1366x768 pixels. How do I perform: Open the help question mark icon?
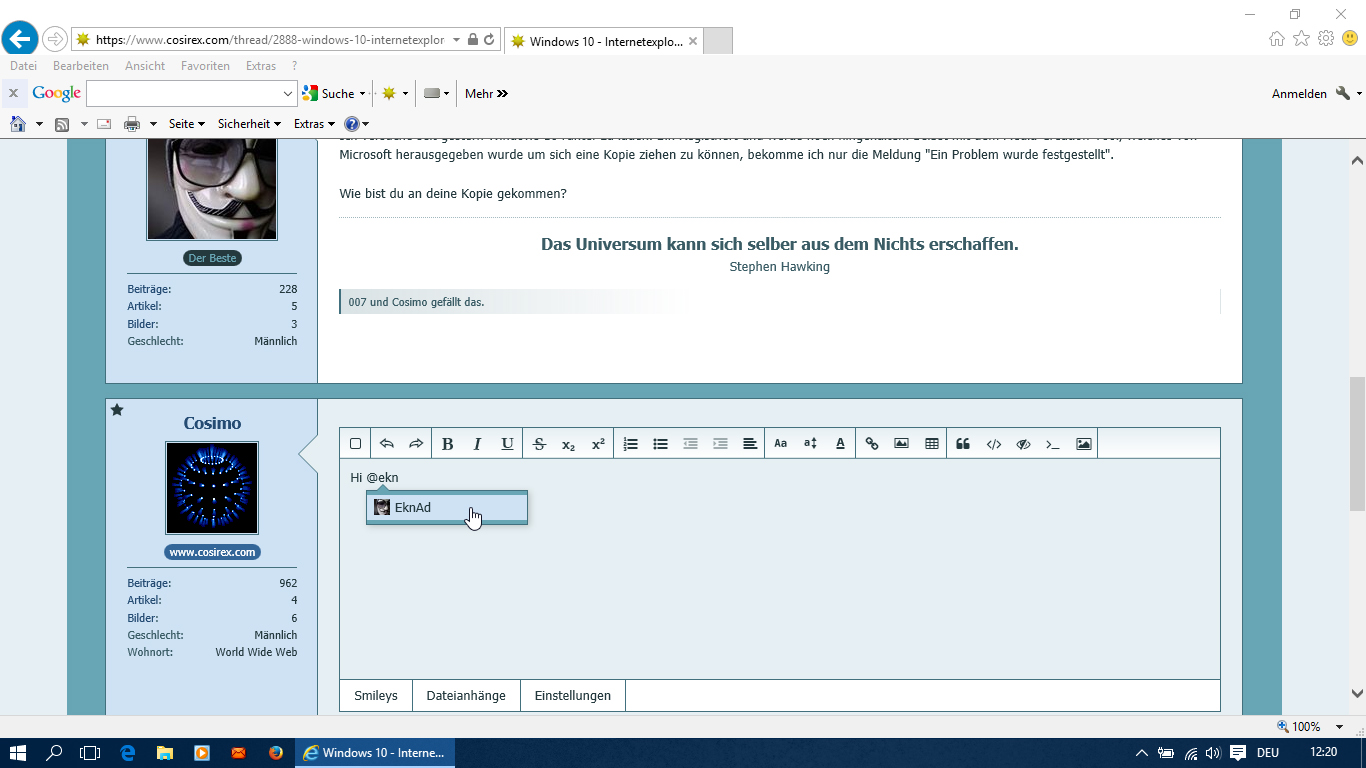(x=352, y=124)
